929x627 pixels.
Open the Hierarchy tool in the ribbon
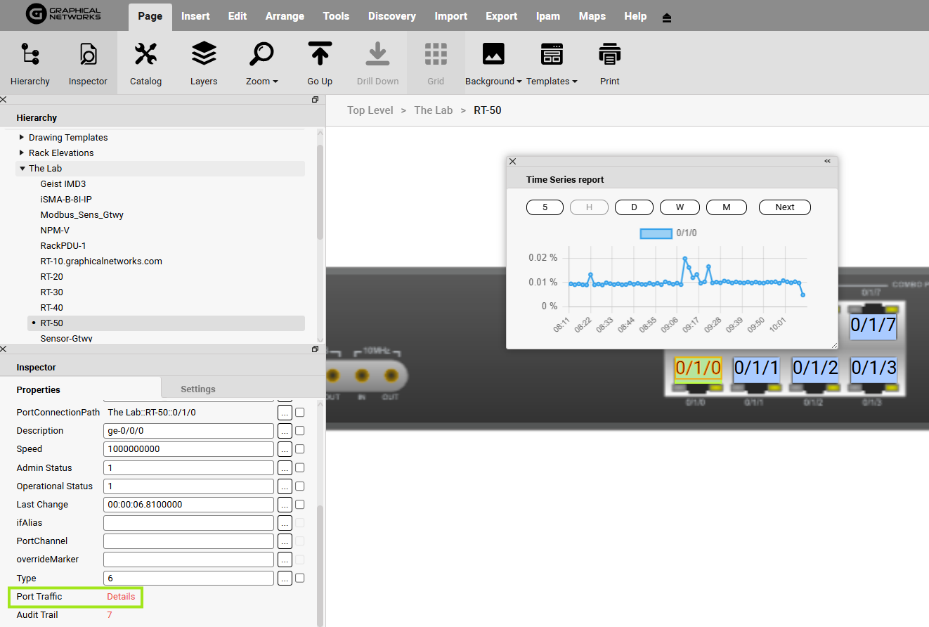30,63
